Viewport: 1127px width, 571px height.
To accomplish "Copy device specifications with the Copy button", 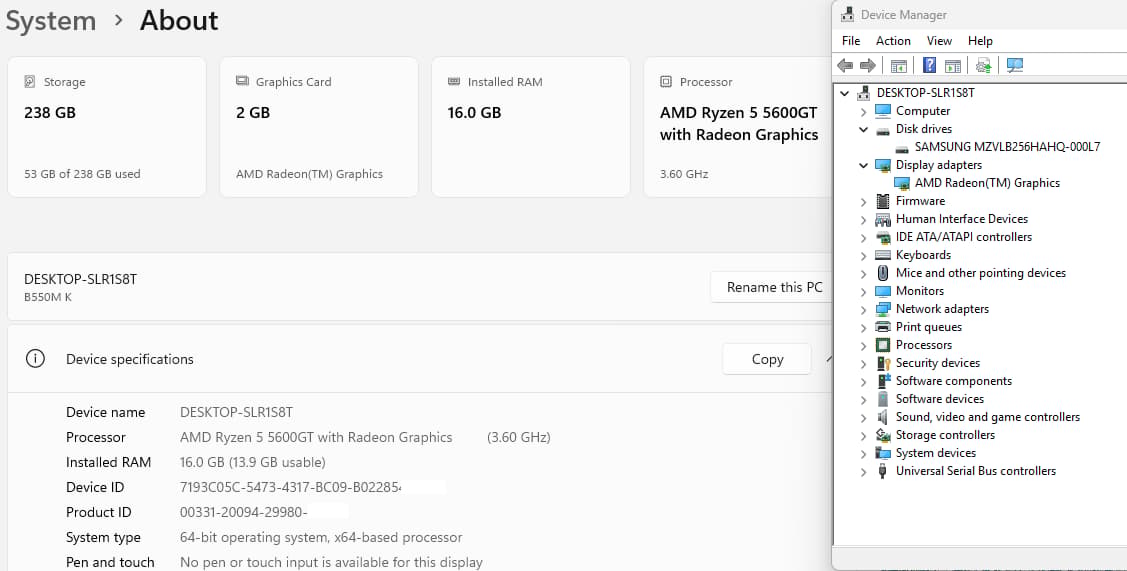I will [767, 359].
